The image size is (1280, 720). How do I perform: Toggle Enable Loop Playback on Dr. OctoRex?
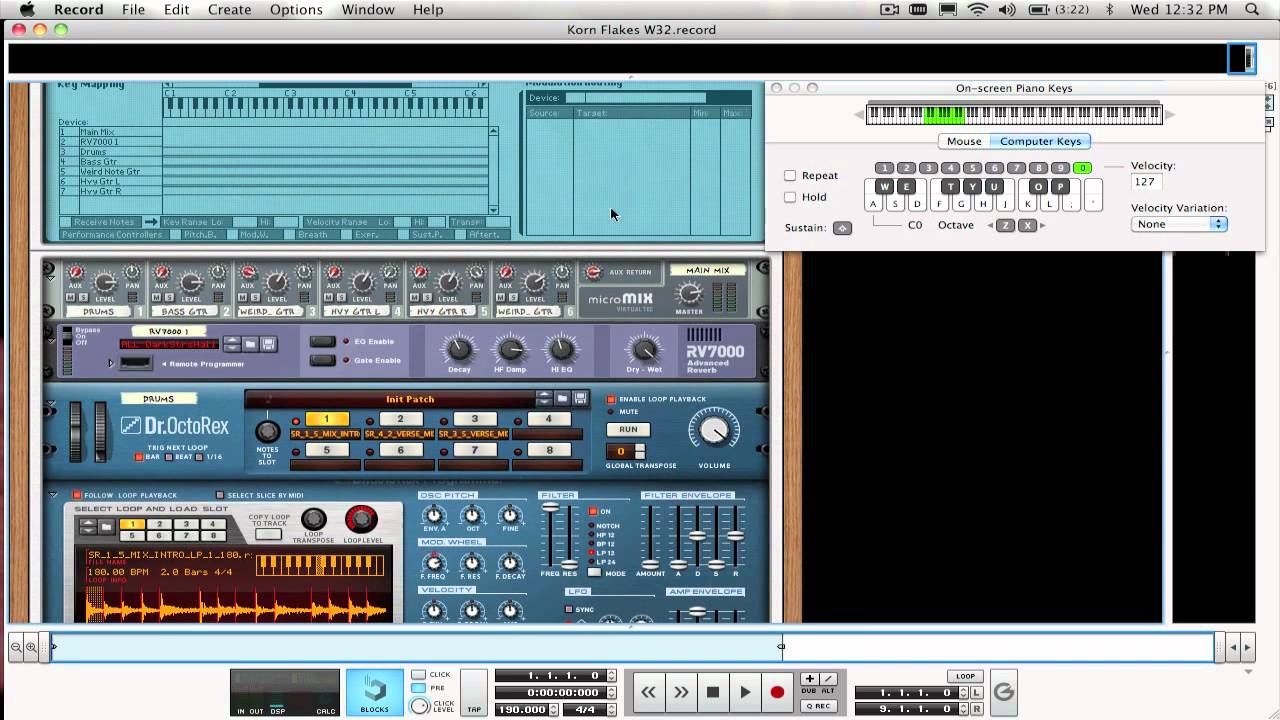(x=612, y=399)
